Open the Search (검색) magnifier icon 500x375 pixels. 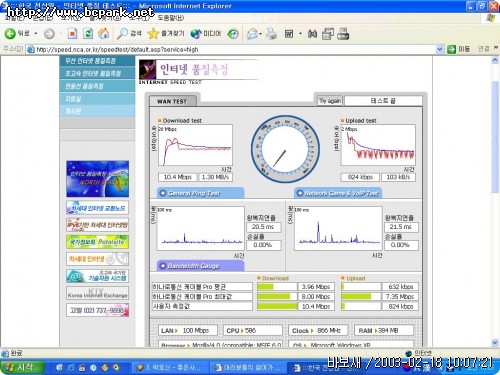point(122,33)
